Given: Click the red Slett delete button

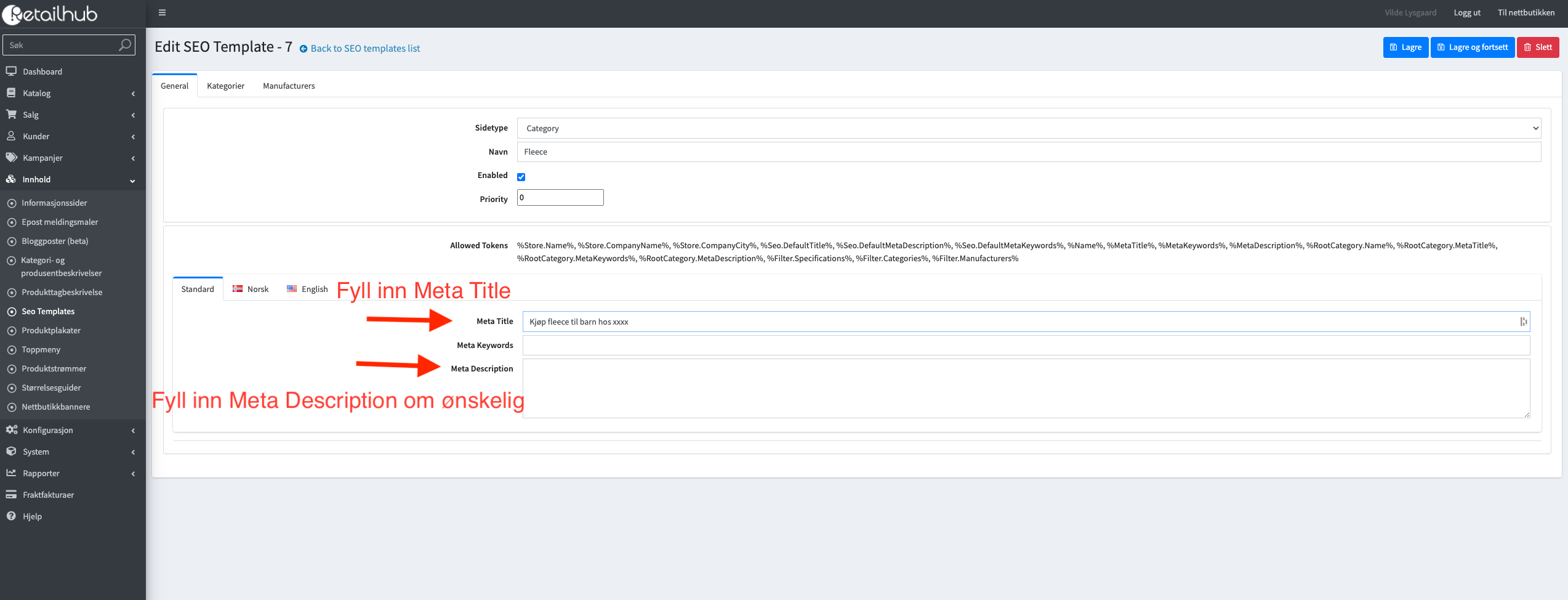Looking at the screenshot, I should click(1537, 47).
